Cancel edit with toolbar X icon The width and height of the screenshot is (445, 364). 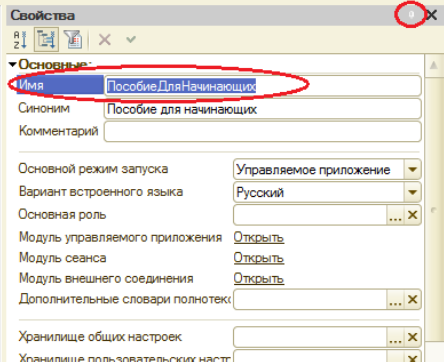[x=105, y=40]
